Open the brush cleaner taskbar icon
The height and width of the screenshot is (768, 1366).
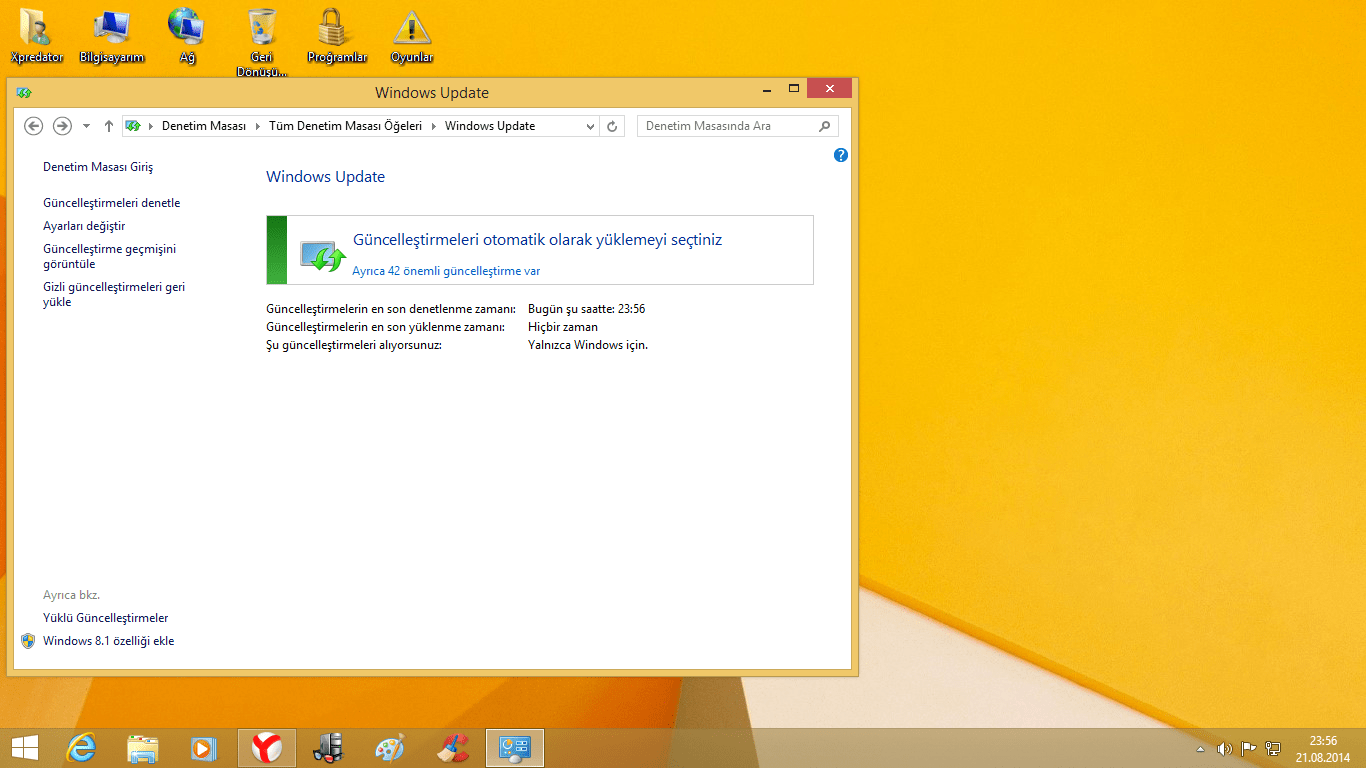pos(452,748)
